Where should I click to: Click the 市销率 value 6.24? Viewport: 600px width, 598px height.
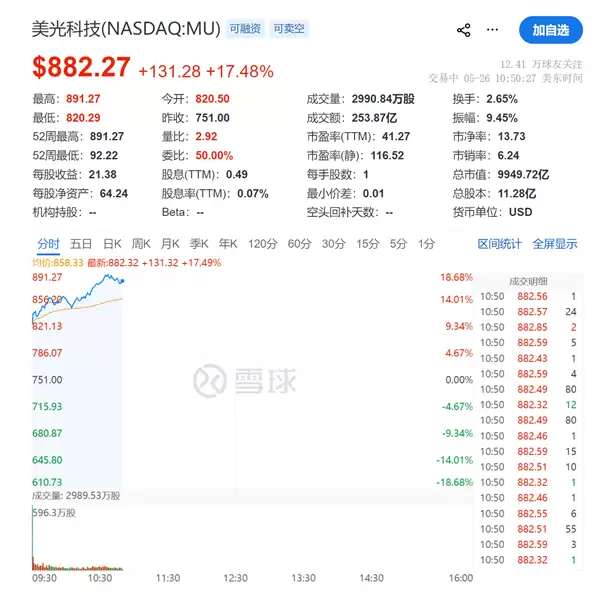point(508,155)
